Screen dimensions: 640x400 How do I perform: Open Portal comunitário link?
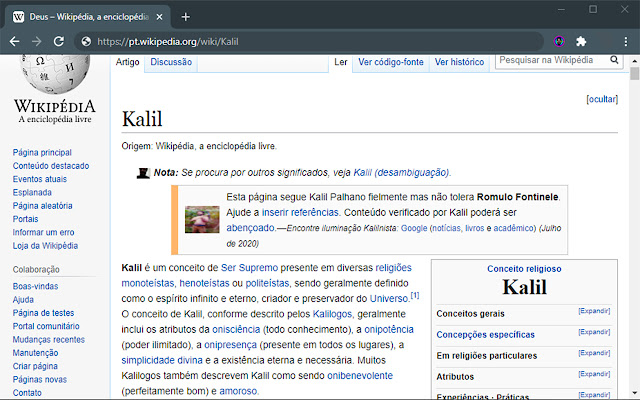[x=46, y=326]
